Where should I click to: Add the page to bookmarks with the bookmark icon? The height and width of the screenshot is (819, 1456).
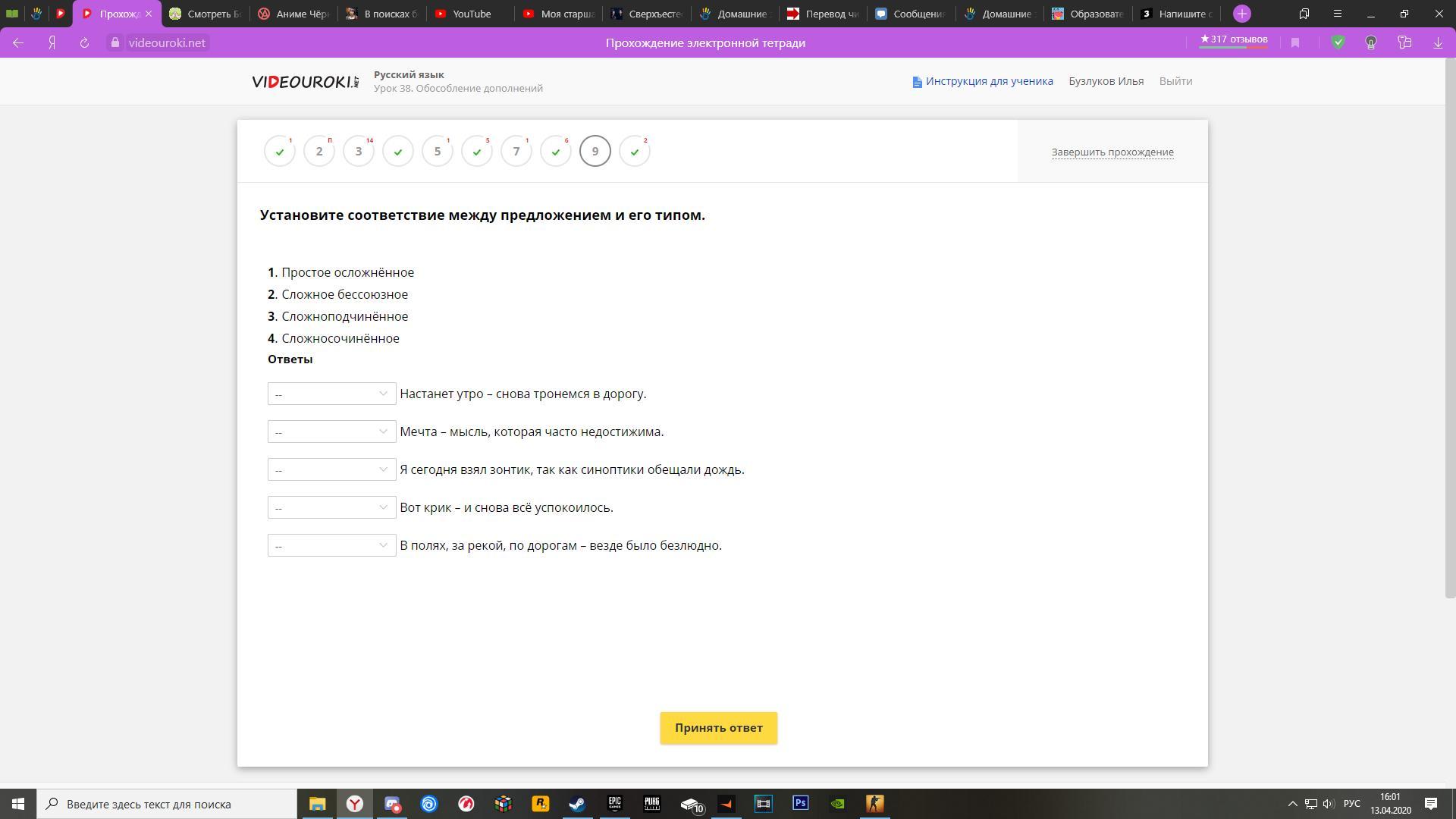(1295, 43)
